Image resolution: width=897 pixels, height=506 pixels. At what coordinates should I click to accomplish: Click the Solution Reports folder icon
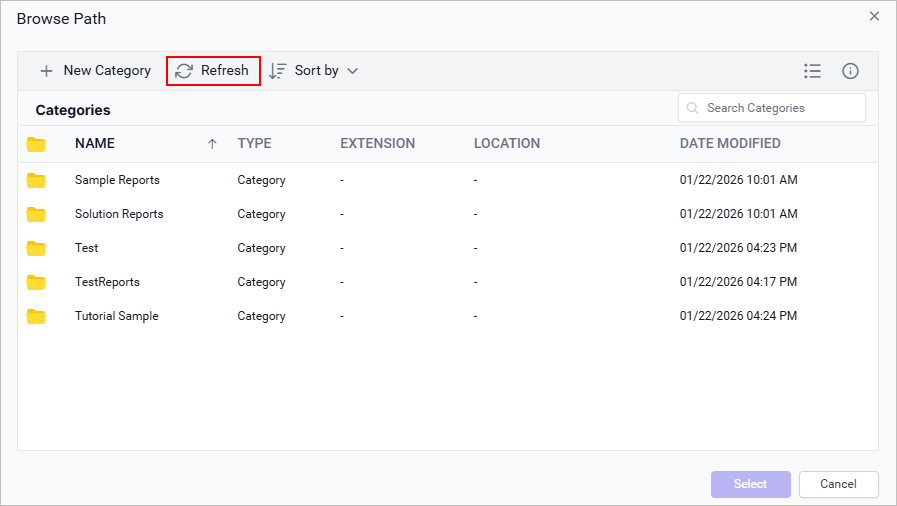[37, 215]
